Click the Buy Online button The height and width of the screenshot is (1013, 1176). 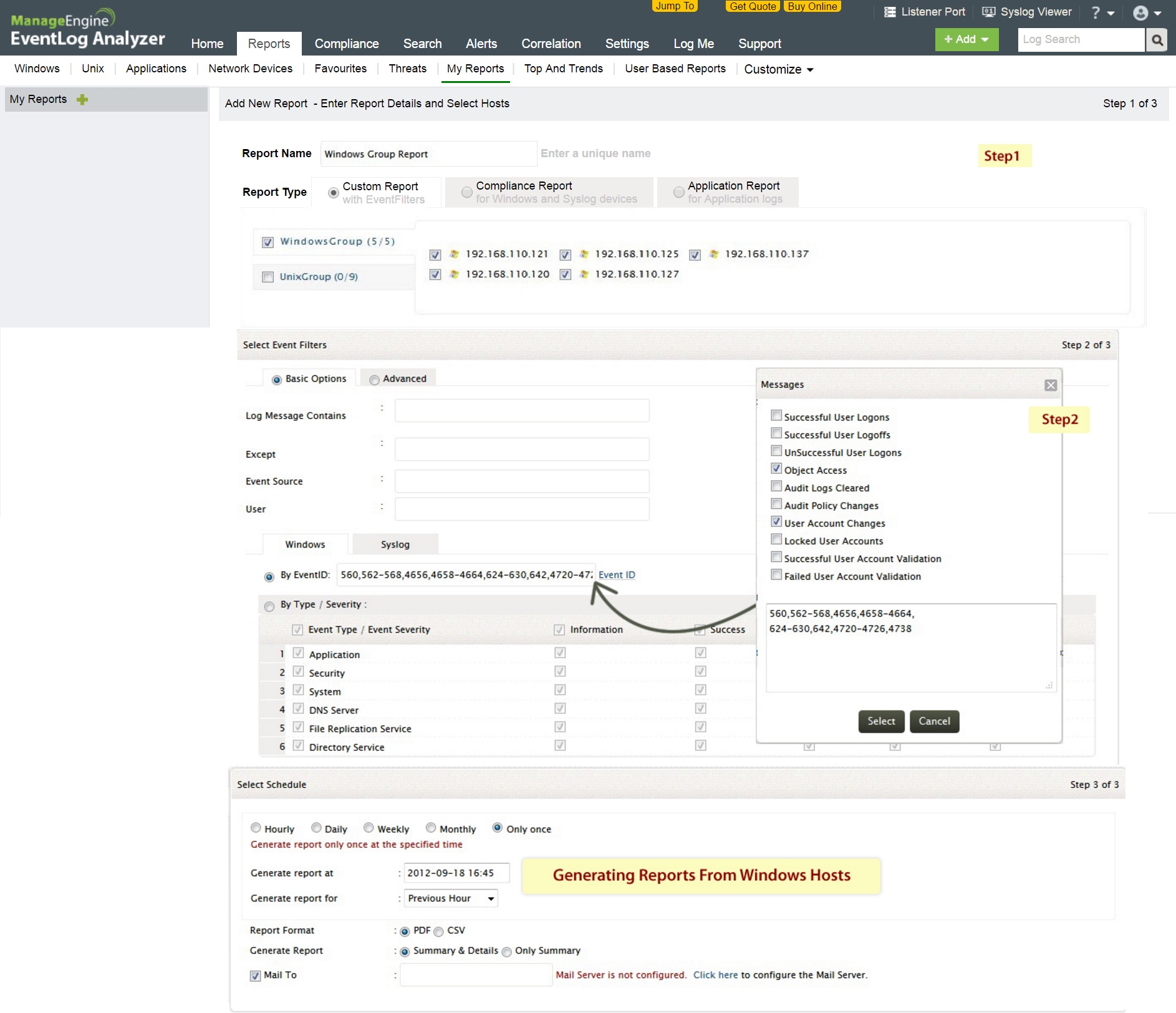pyautogui.click(x=812, y=6)
